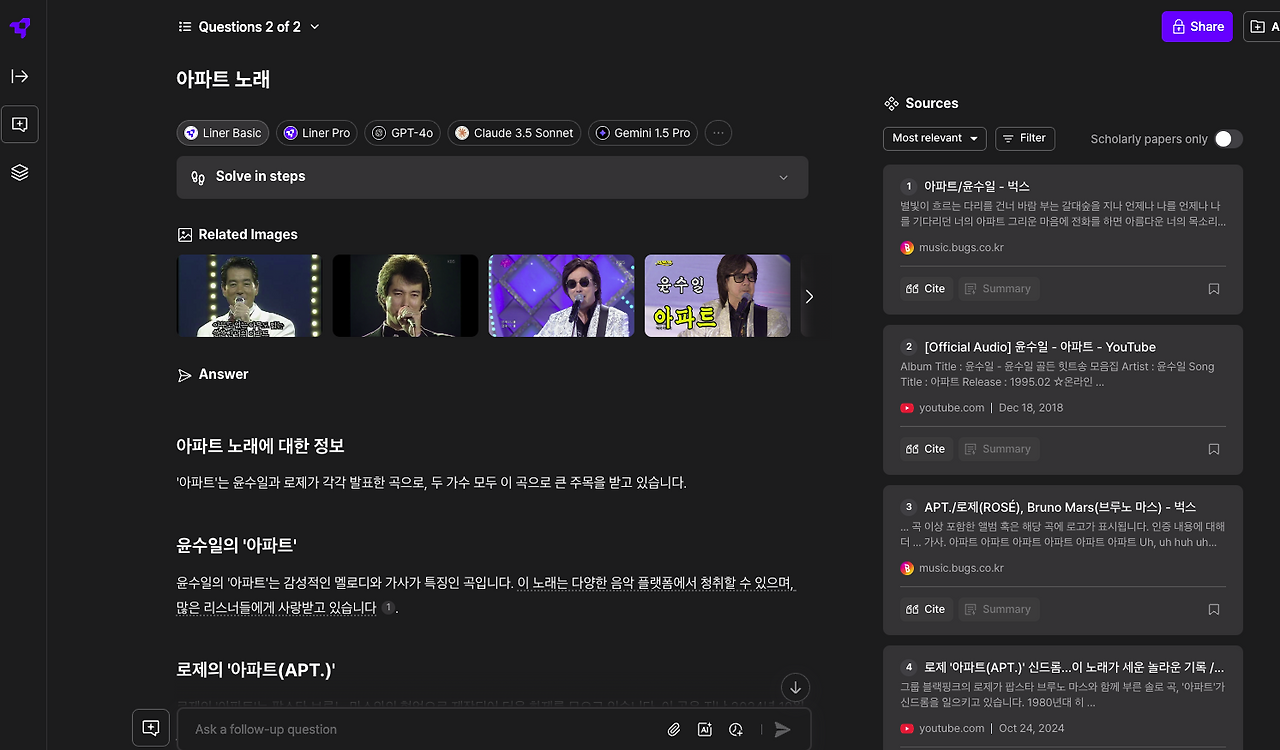This screenshot has width=1280, height=750.
Task: Open the Questions 2 of 2 dropdown
Action: 248,26
